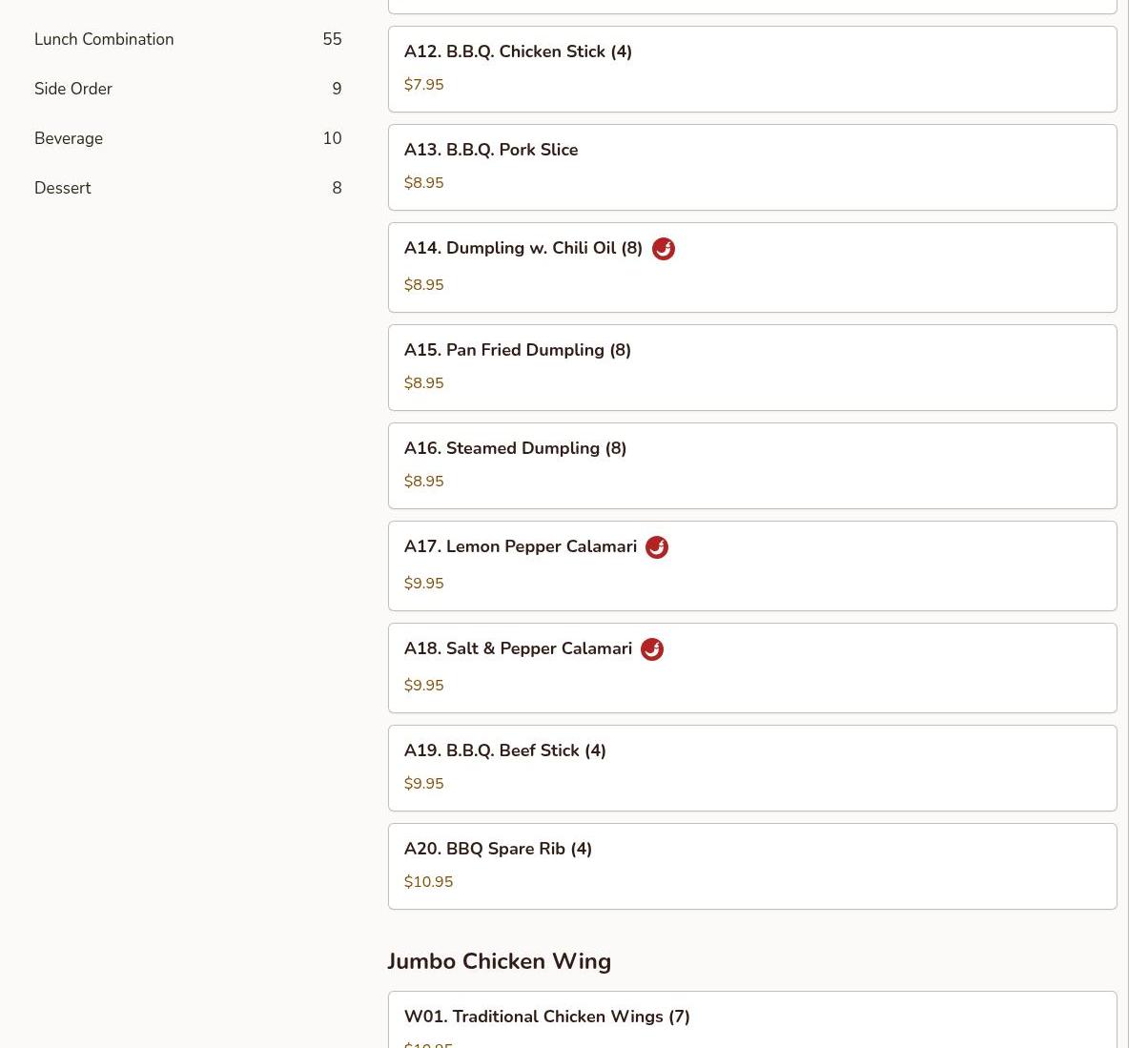The height and width of the screenshot is (1048, 1148).
Task: Open W01. Traditional Chicken Wings (7)
Action: [x=752, y=1019]
